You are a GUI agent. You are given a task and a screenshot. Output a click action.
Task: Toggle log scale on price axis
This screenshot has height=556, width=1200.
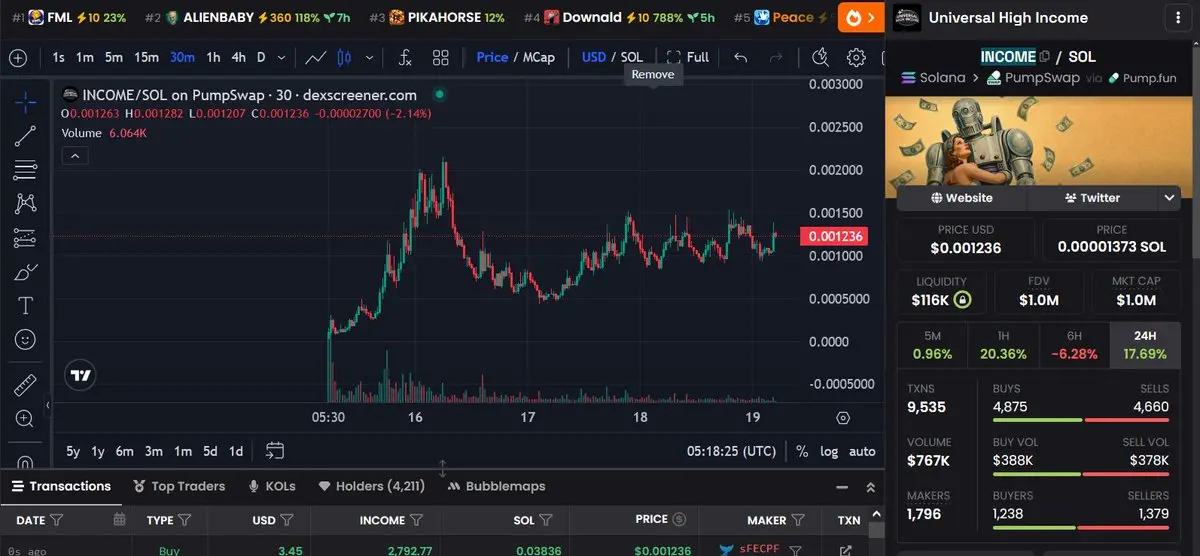pos(829,451)
